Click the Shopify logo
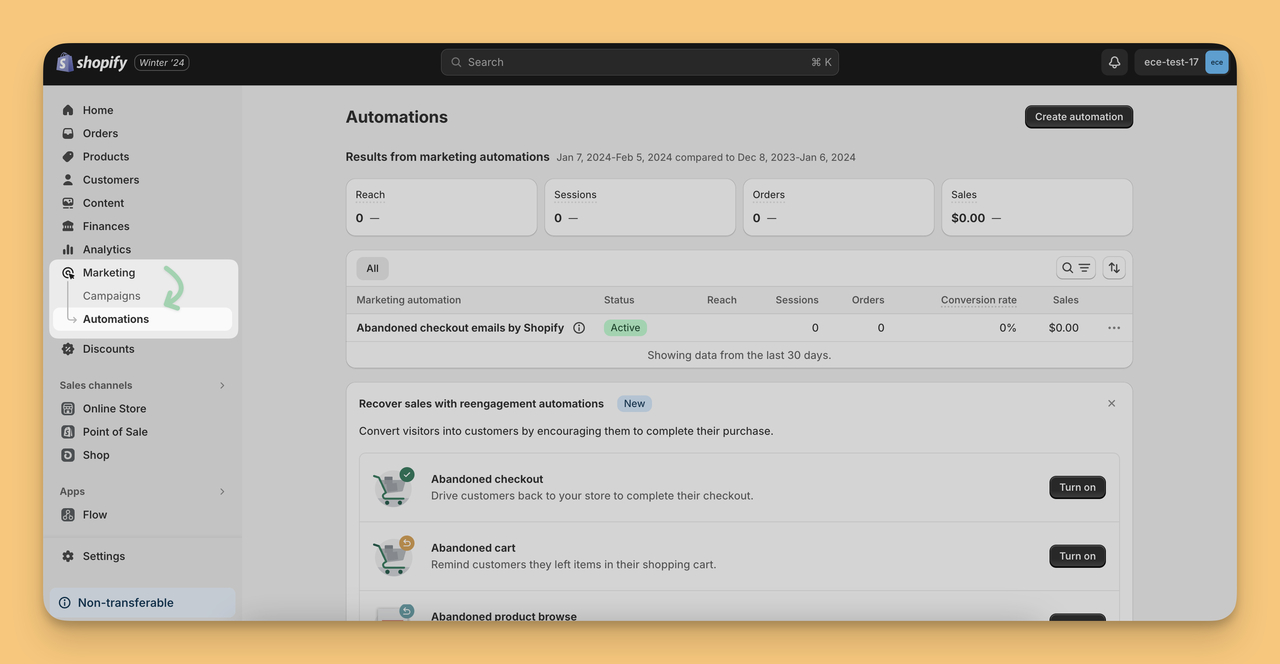 coord(92,62)
